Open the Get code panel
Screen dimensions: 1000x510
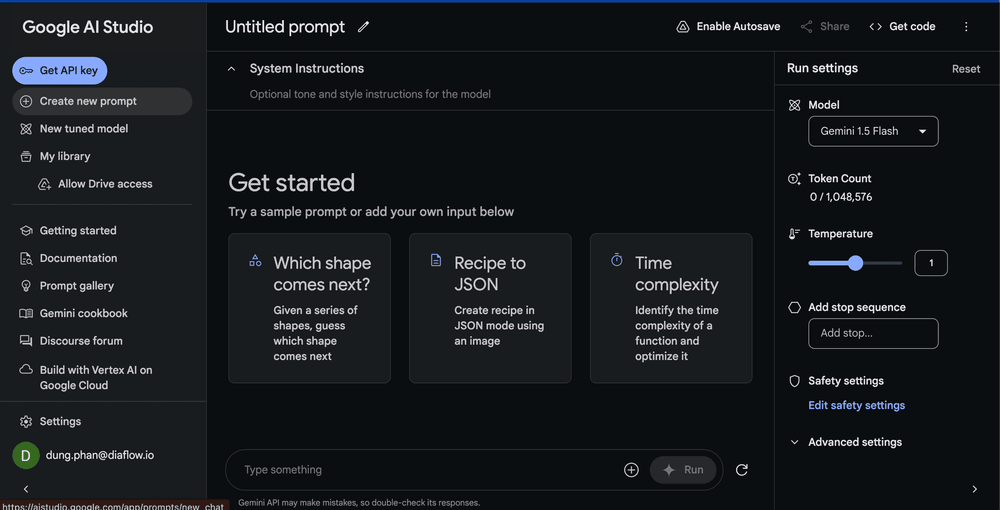point(902,27)
